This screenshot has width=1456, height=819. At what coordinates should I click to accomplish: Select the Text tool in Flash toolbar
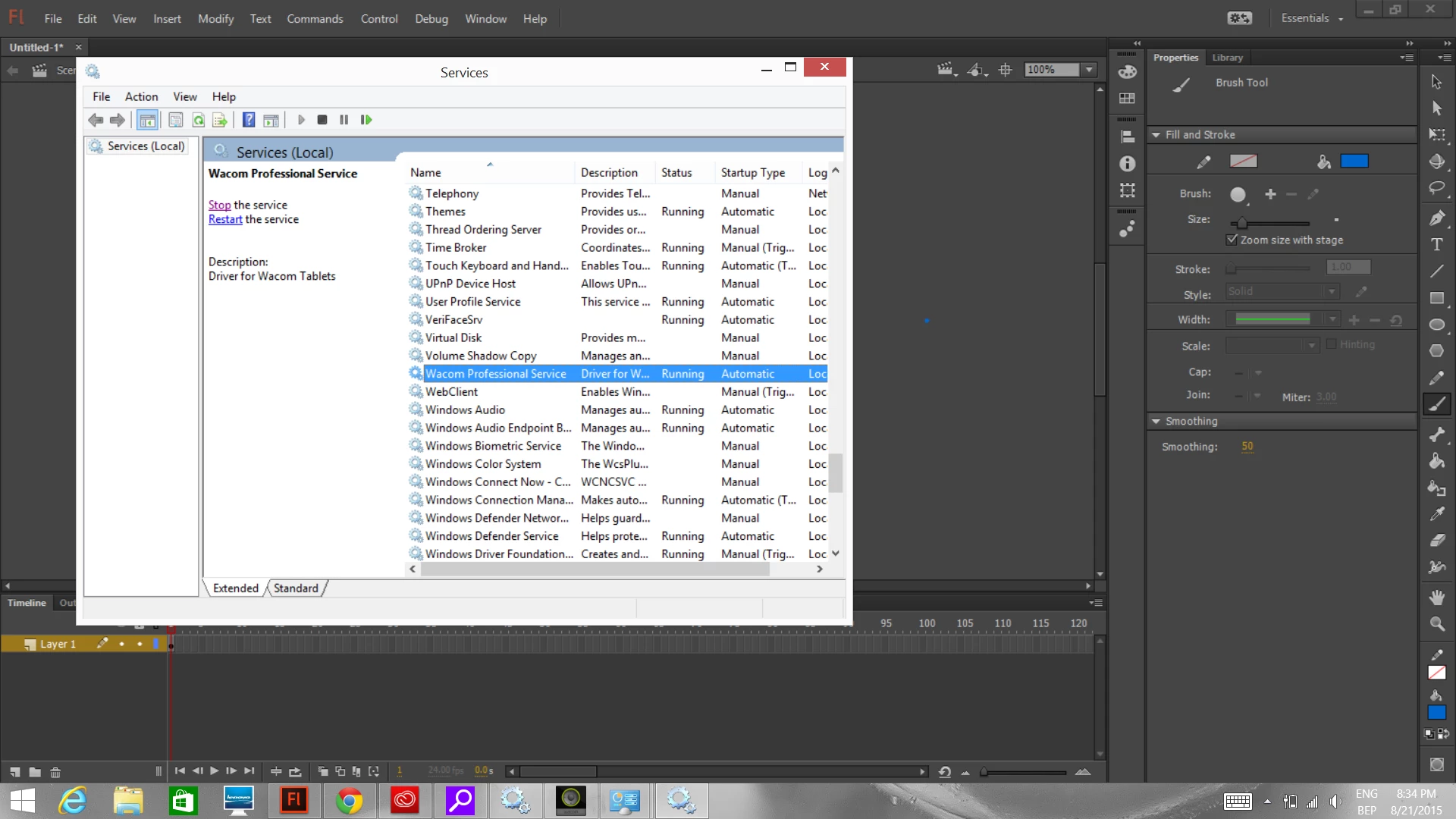tap(1436, 245)
